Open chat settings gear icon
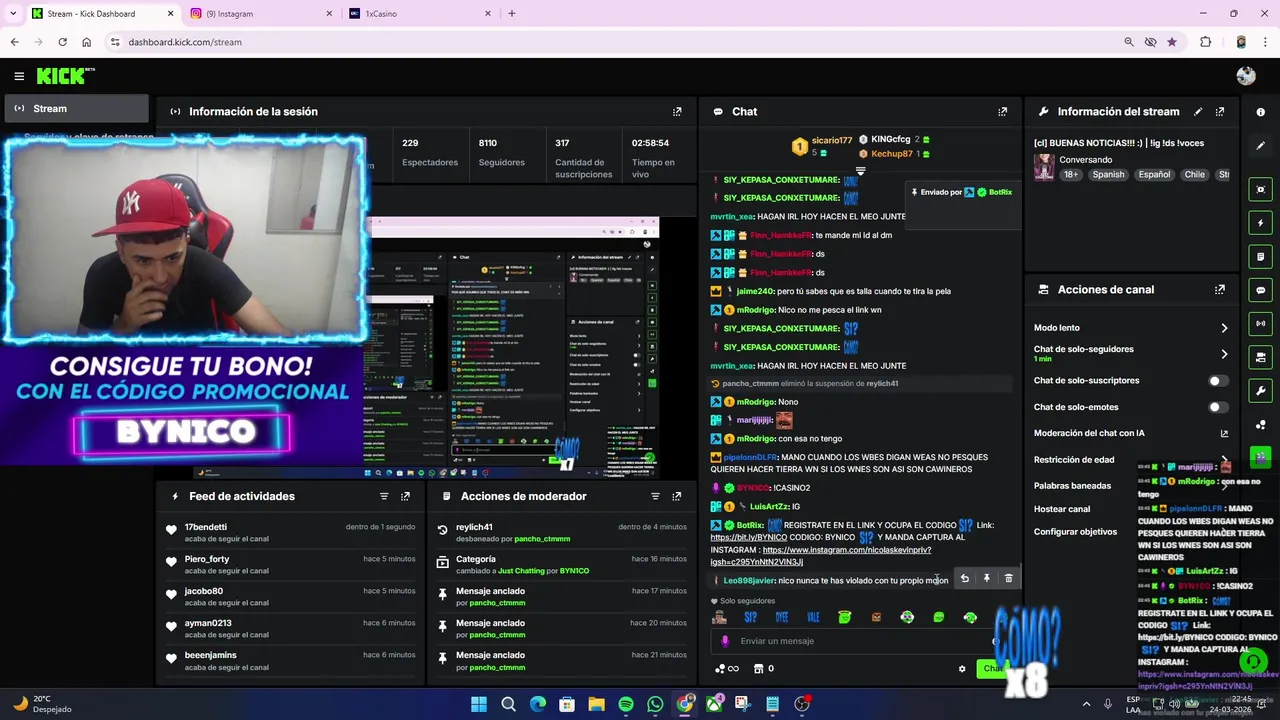The image size is (1280, 720). click(x=962, y=669)
